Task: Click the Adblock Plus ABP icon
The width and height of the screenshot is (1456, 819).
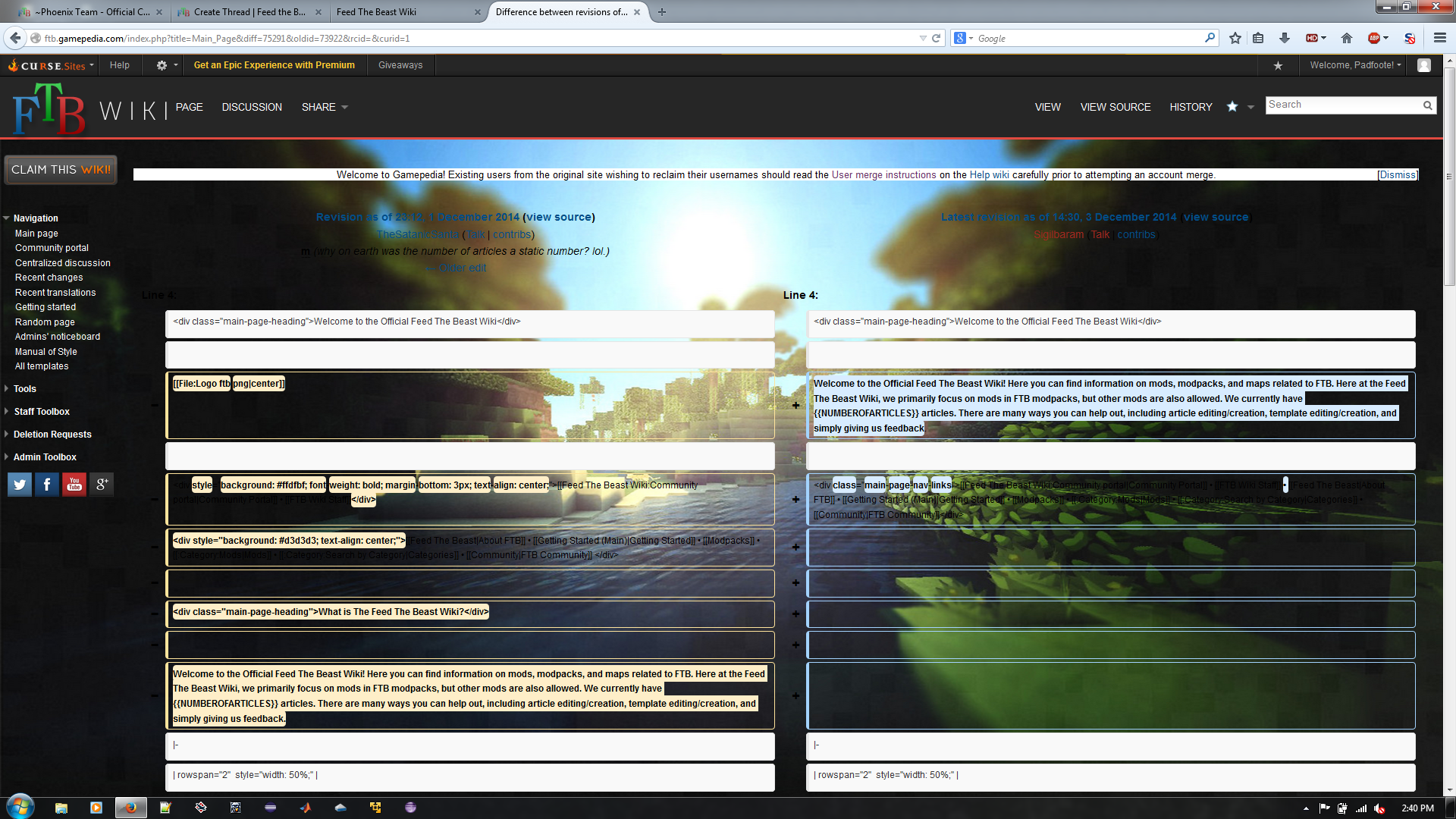Action: 1374,38
